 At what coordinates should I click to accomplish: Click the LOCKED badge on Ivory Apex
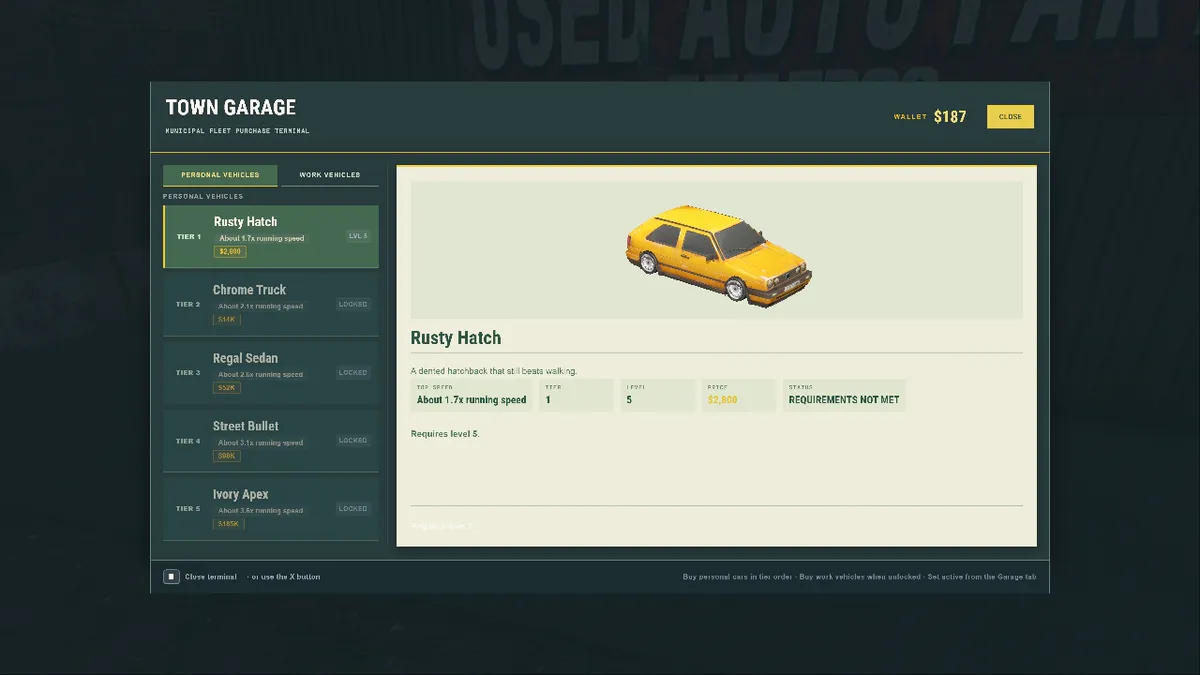[x=353, y=508]
